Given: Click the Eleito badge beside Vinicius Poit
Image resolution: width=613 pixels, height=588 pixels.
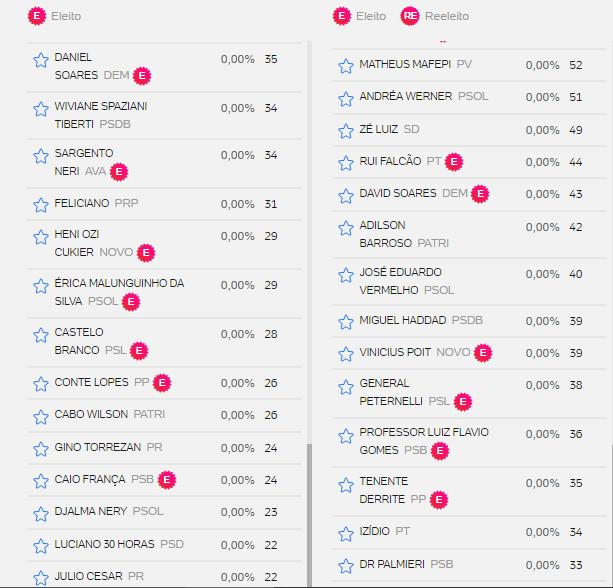Looking at the screenshot, I should coord(483,353).
